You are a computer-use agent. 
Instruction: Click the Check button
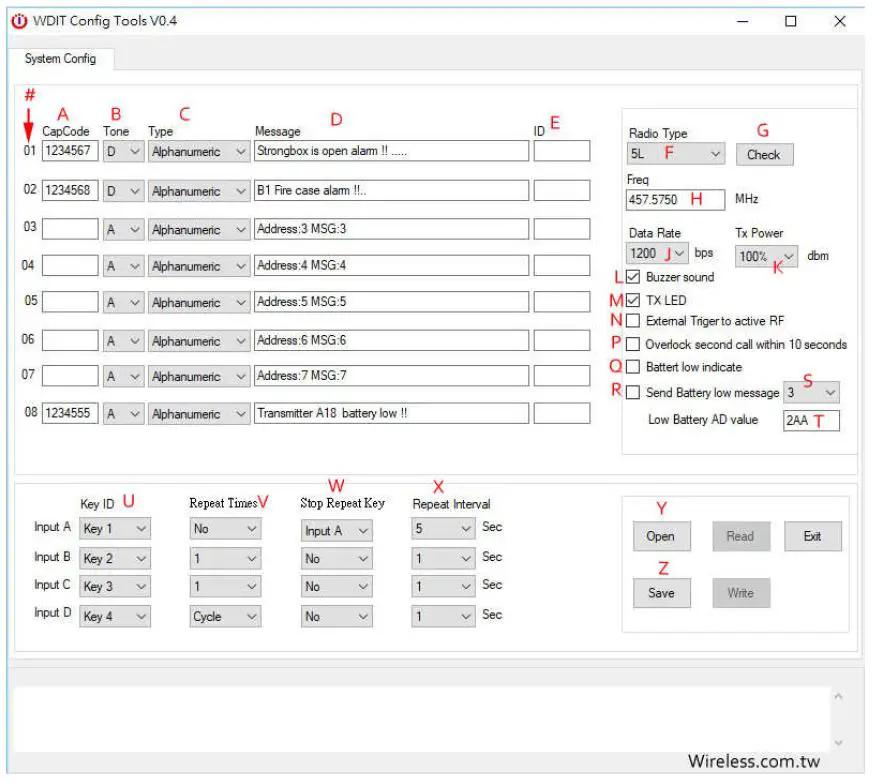[x=764, y=154]
